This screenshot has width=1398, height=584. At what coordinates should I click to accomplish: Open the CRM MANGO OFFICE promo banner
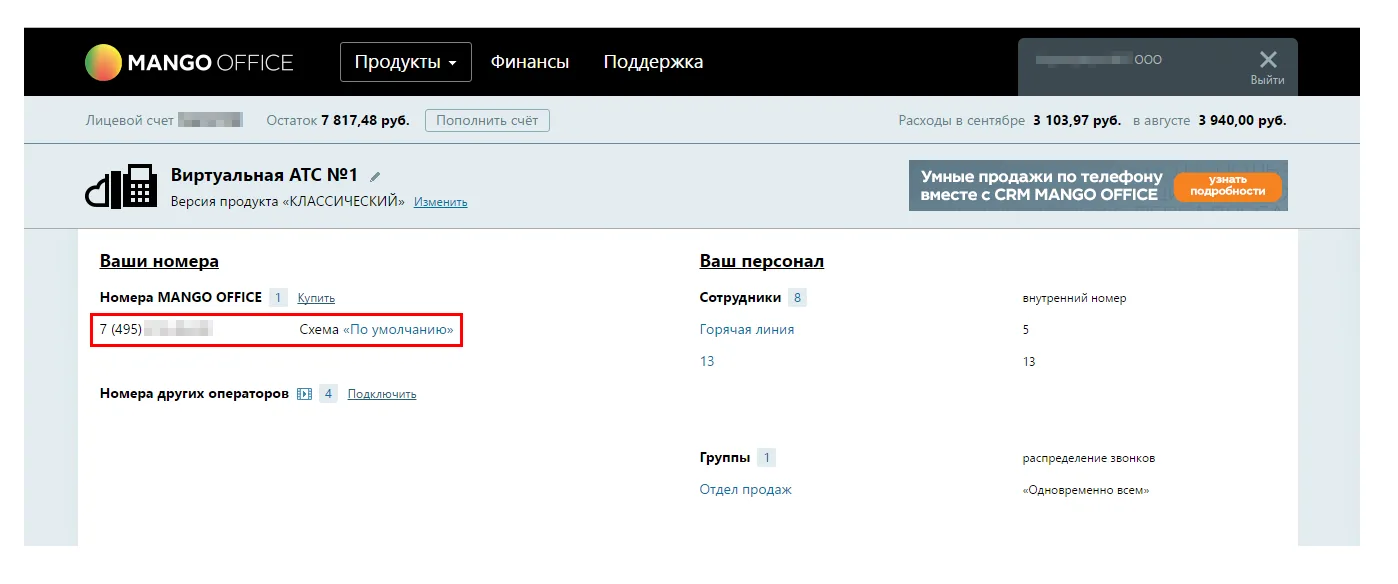click(1098, 185)
